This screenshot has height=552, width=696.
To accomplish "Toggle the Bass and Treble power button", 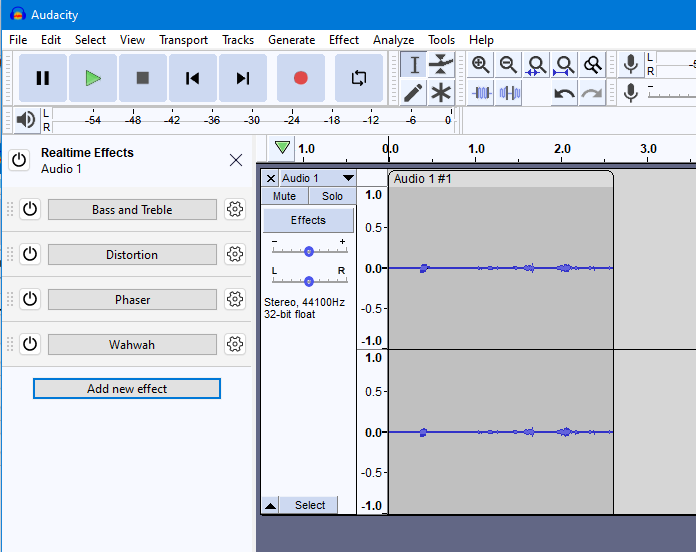I will (x=30, y=209).
